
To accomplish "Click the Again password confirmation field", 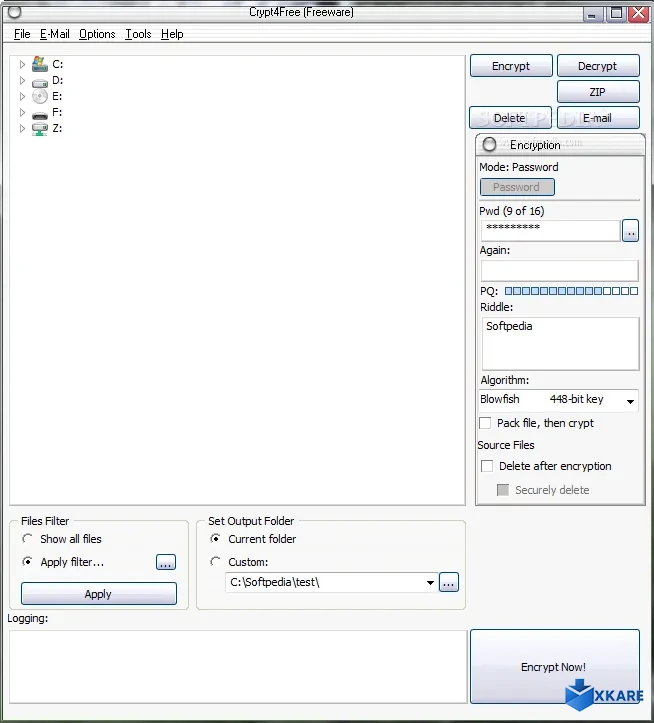I will point(560,271).
